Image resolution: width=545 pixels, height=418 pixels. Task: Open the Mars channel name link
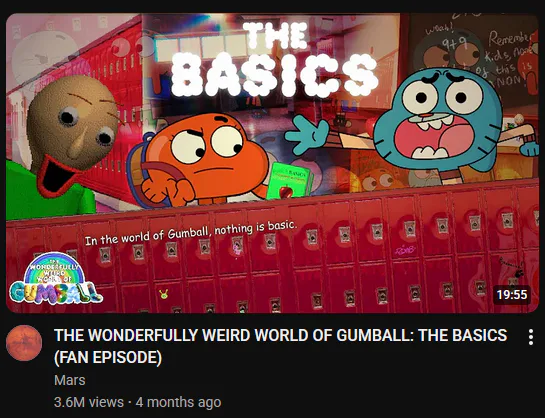click(x=70, y=380)
